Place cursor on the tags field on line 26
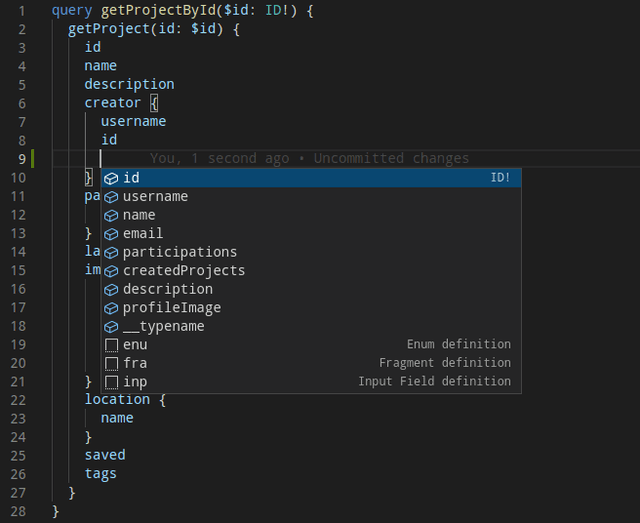Viewport: 640px width, 523px height. 100,473
